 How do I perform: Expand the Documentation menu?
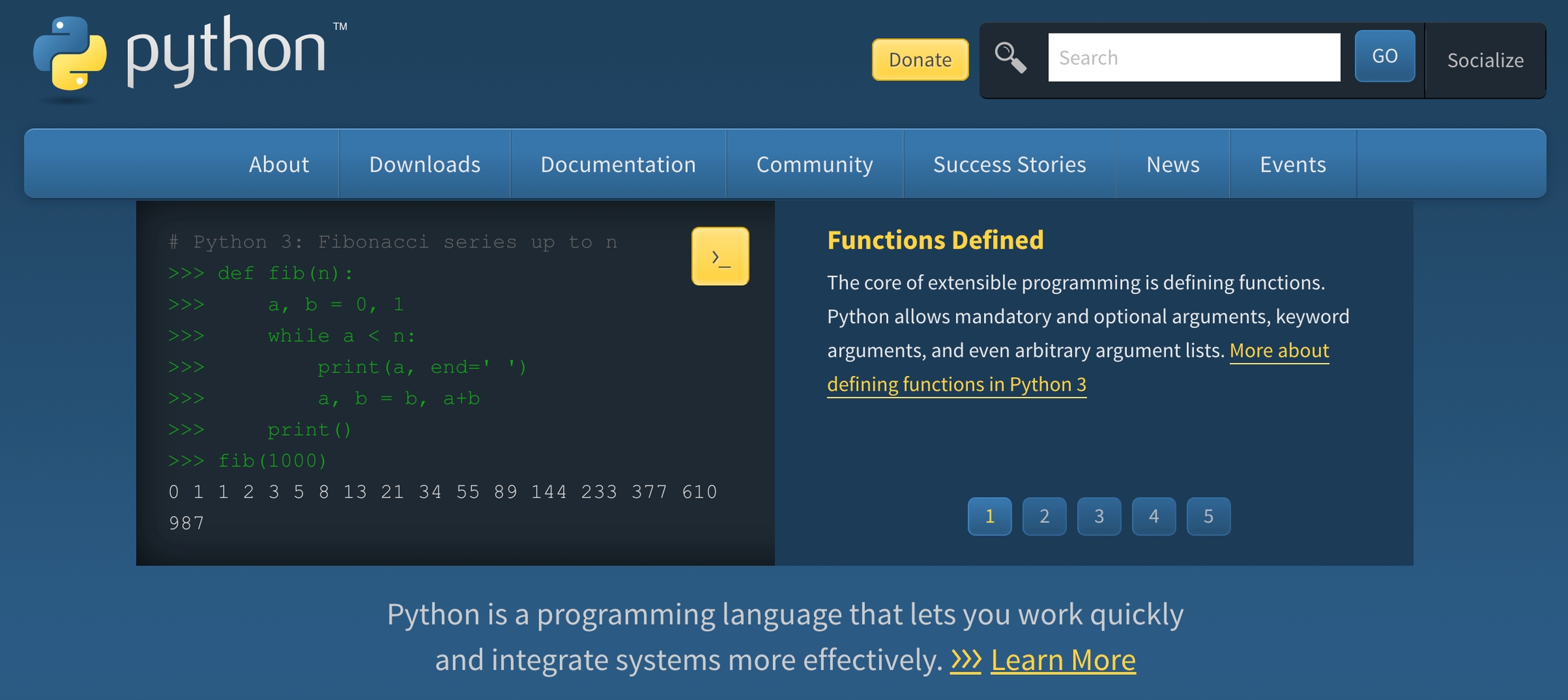click(x=618, y=164)
